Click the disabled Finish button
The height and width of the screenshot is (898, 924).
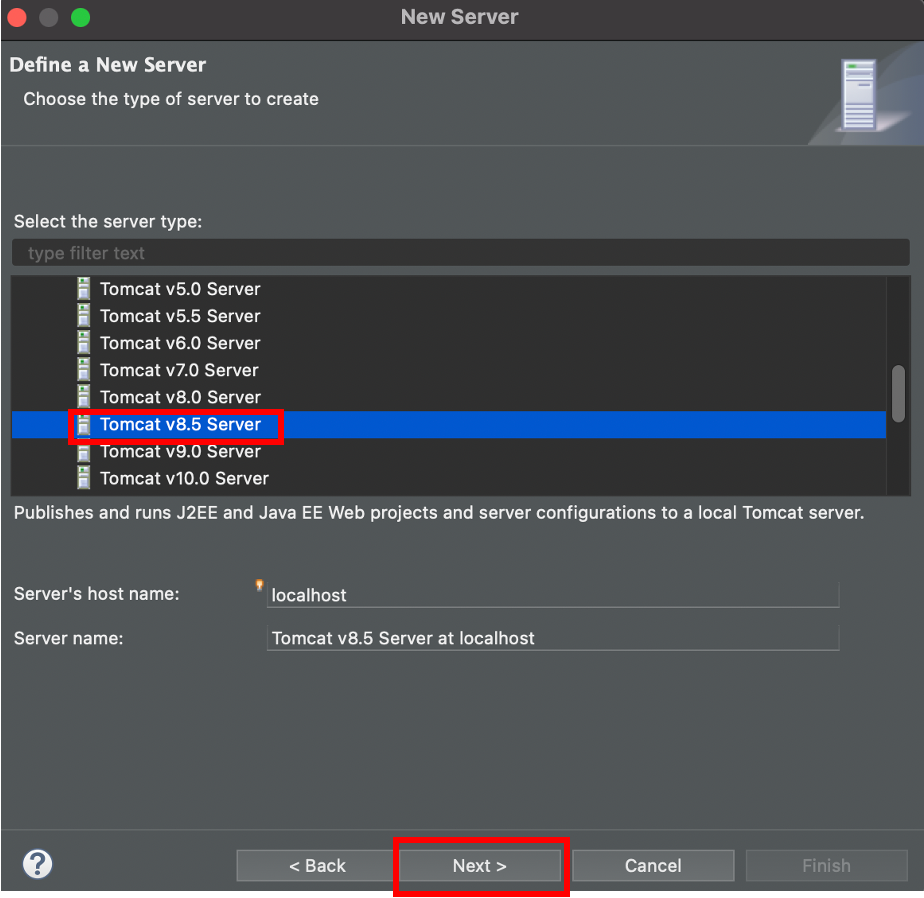tap(826, 866)
